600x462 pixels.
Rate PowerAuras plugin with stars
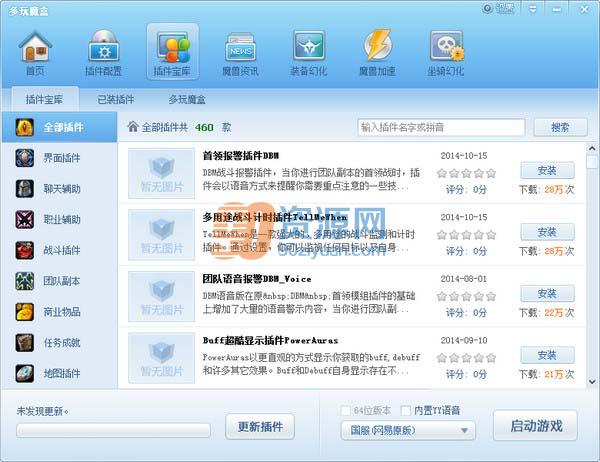click(x=466, y=358)
